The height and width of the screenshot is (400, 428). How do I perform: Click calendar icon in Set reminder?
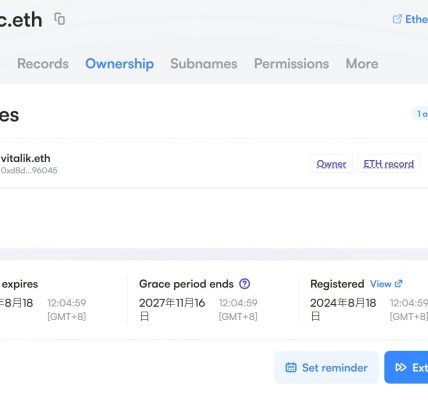click(x=291, y=367)
